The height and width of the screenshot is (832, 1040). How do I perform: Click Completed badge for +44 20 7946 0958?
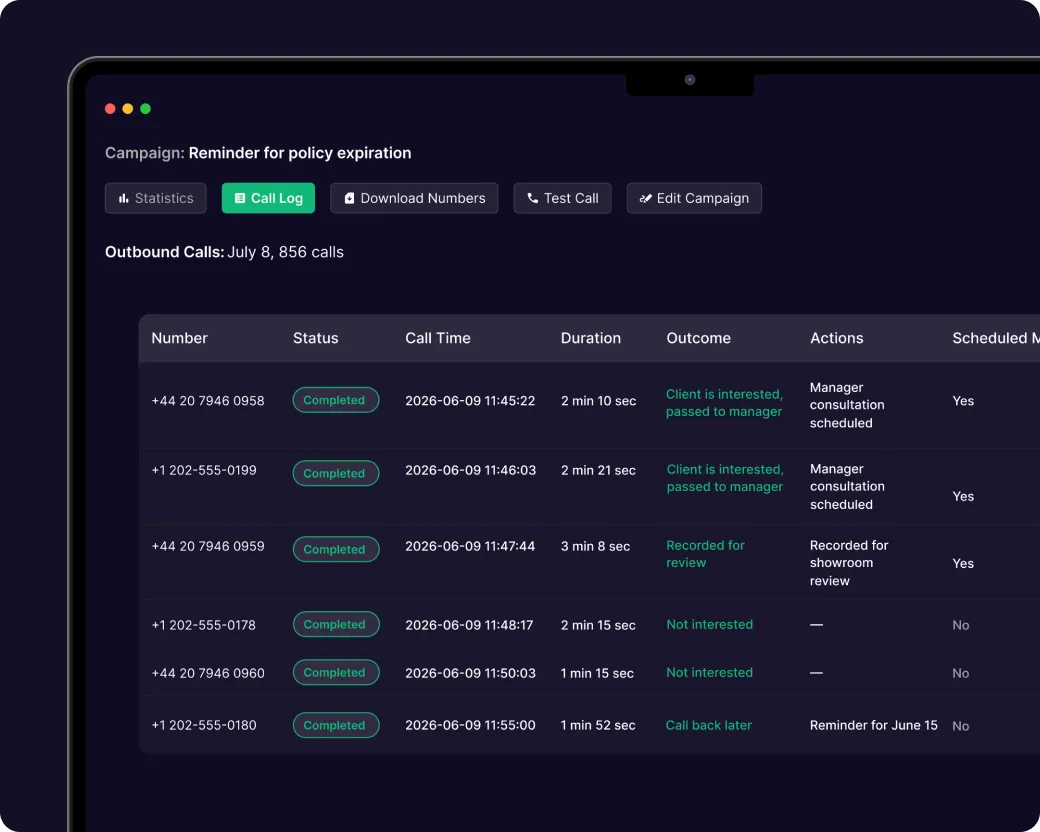point(336,400)
